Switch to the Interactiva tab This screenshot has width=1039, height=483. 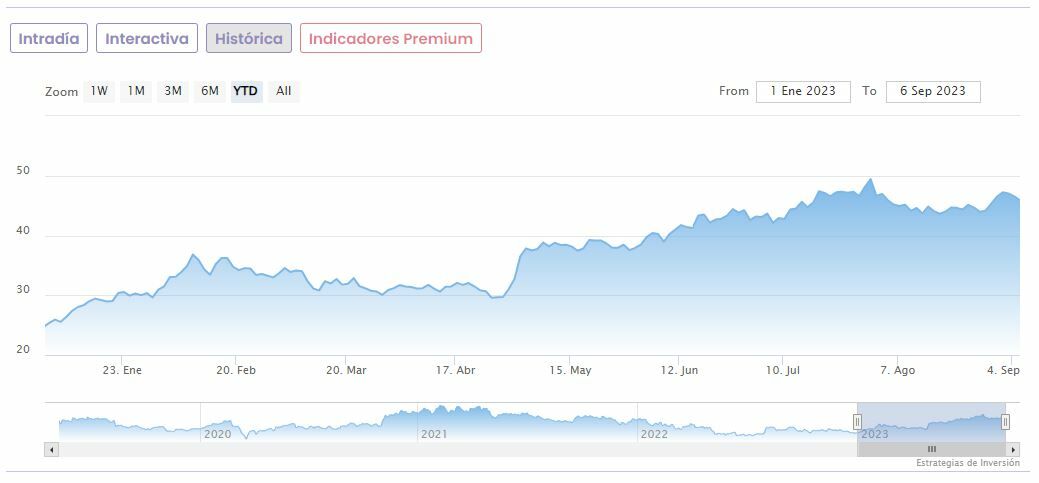147,39
